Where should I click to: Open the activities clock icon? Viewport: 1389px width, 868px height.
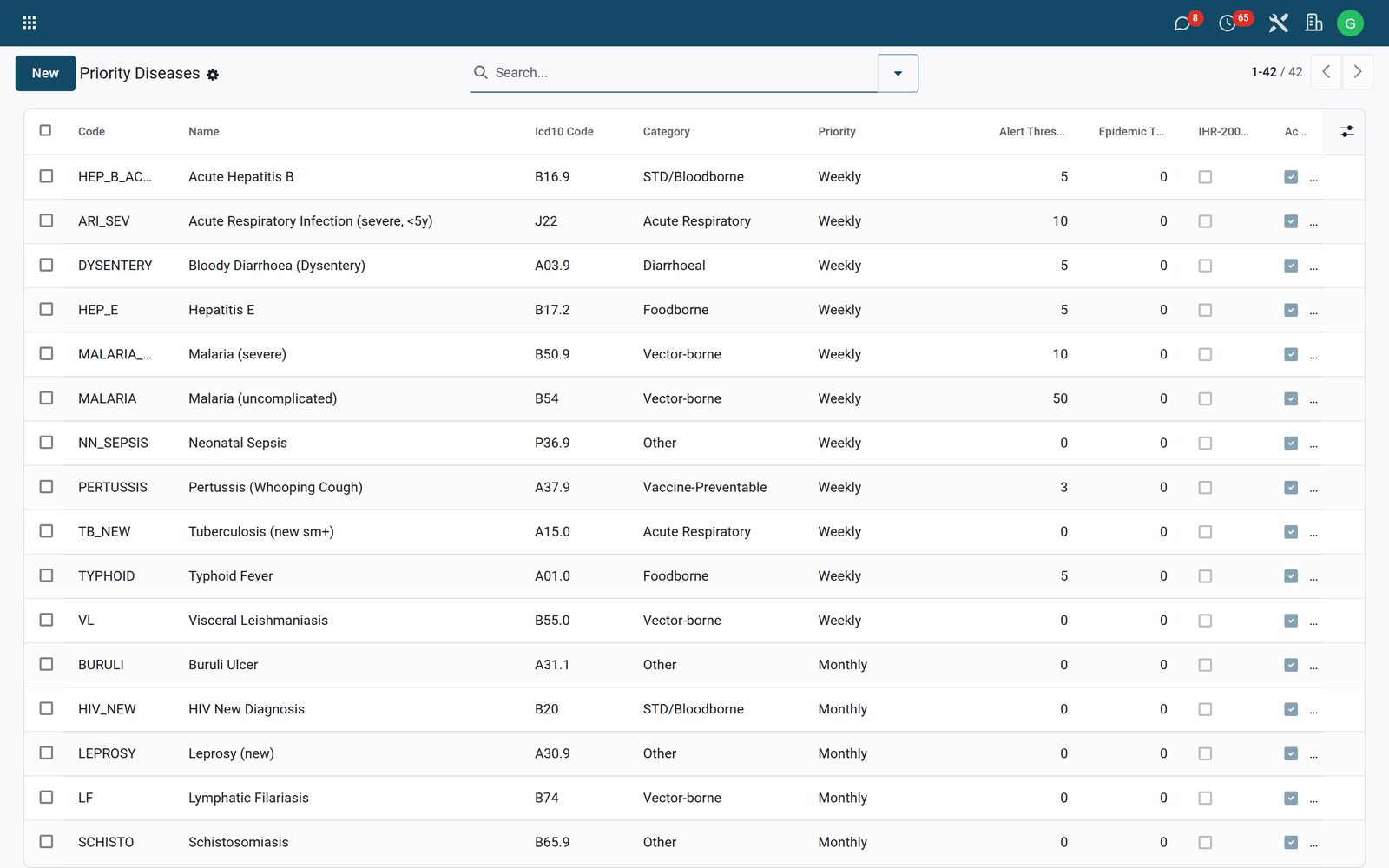(1227, 23)
